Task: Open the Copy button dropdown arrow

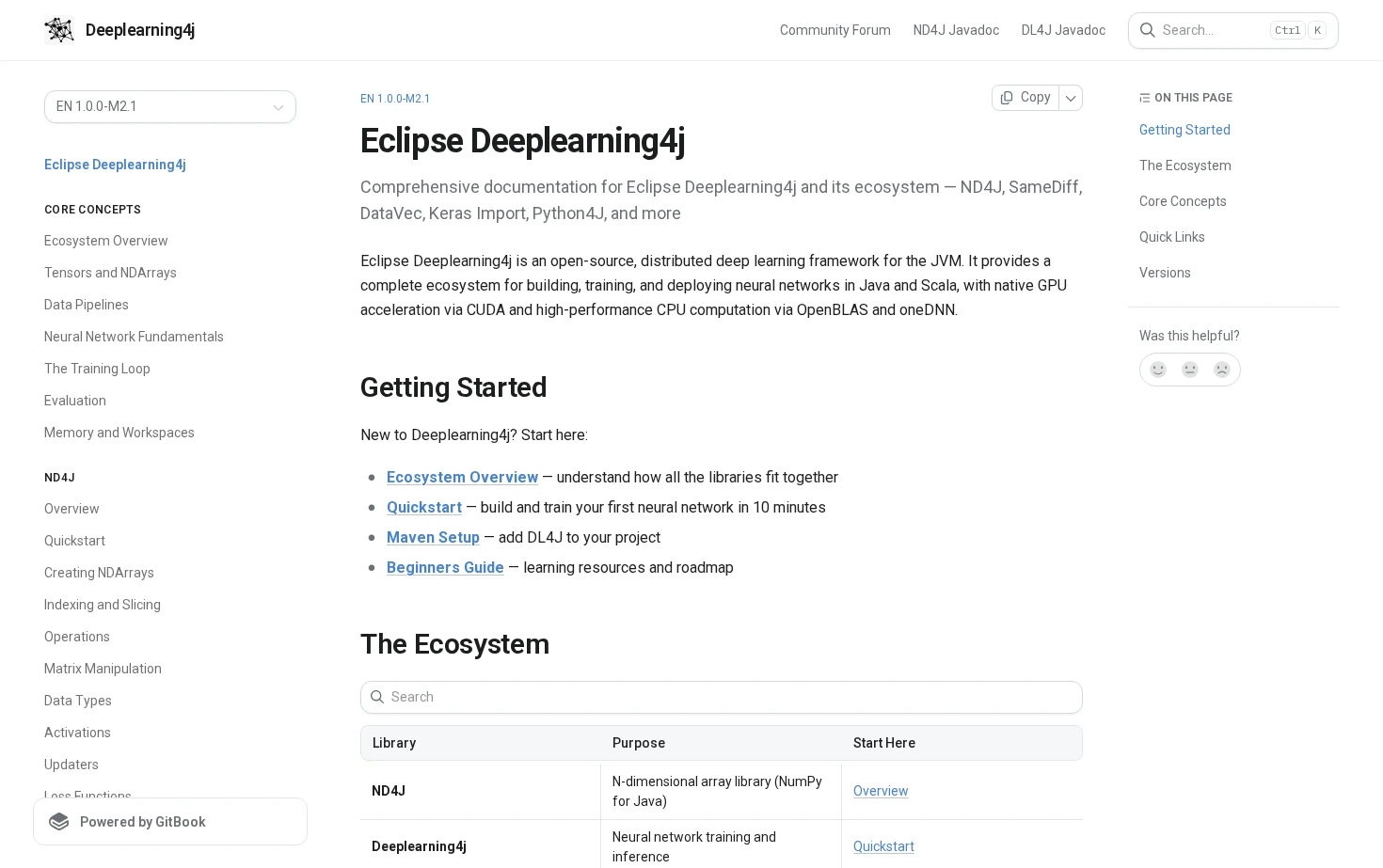Action: point(1071,98)
